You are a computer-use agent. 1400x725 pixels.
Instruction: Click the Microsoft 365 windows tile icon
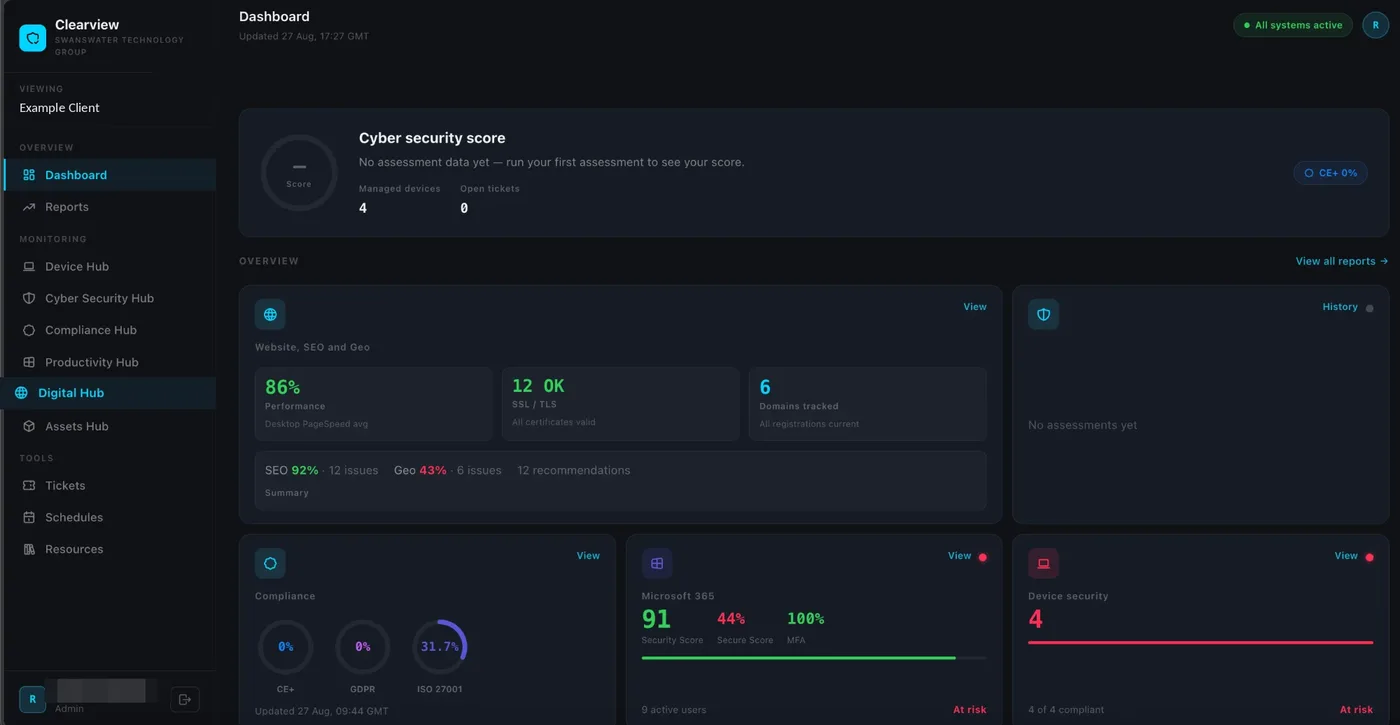[657, 563]
